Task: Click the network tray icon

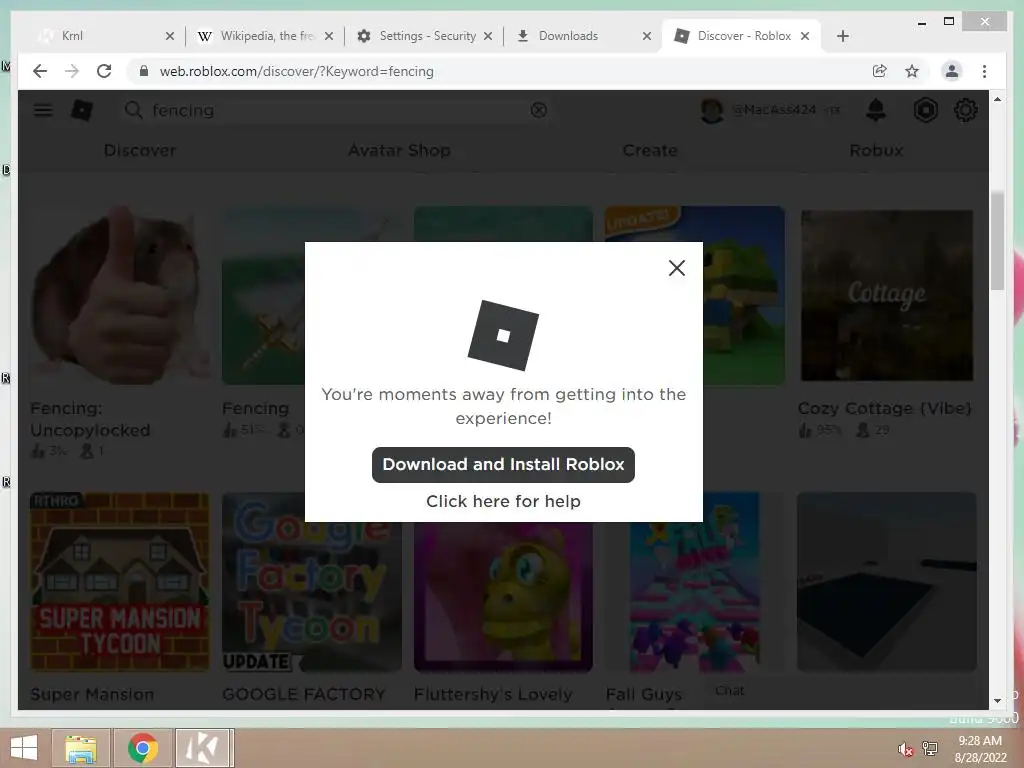Action: [x=930, y=749]
